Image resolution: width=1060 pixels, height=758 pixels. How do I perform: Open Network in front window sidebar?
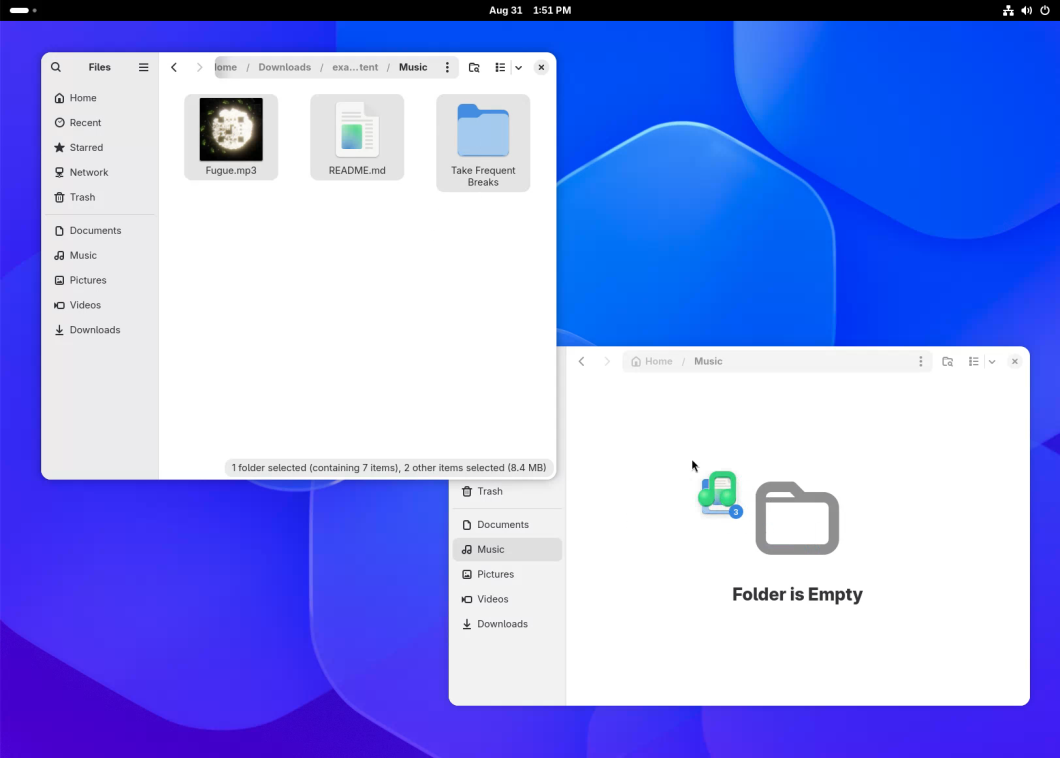click(x=100, y=172)
